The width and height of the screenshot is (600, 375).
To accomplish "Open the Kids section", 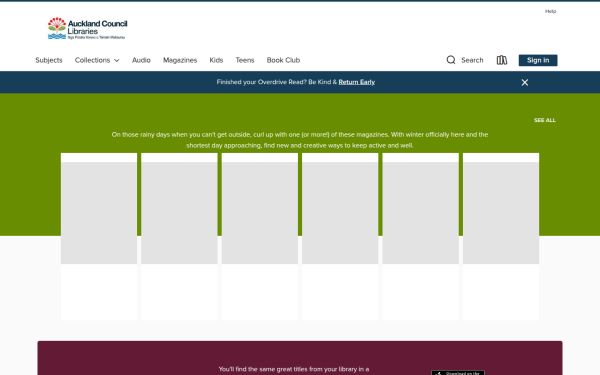I will [x=216, y=60].
